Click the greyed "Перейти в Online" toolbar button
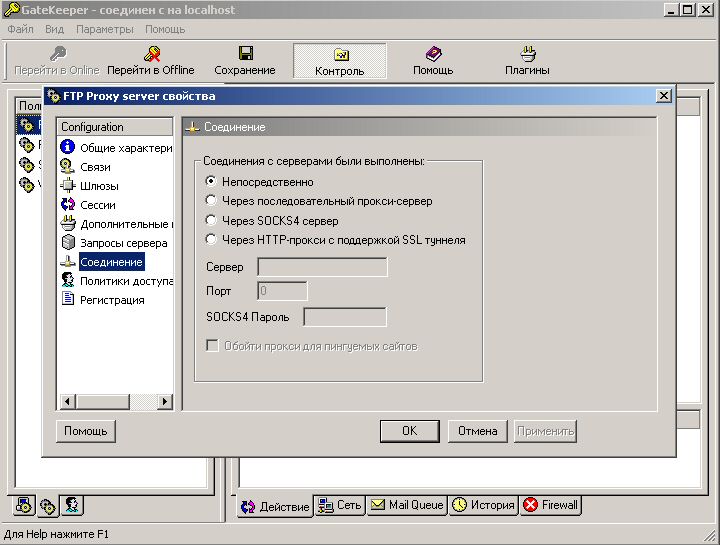Viewport: 720px width, 545px height. tap(57, 61)
